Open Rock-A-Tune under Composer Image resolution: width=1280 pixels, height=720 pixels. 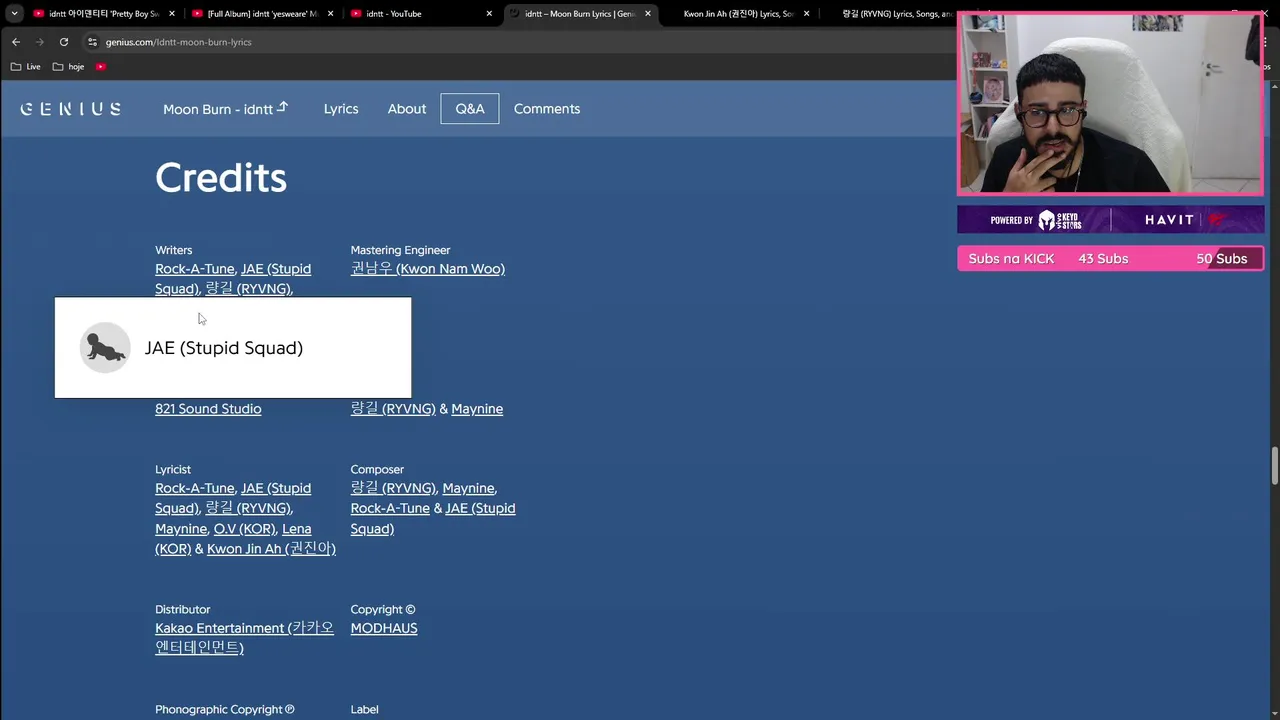(x=390, y=508)
